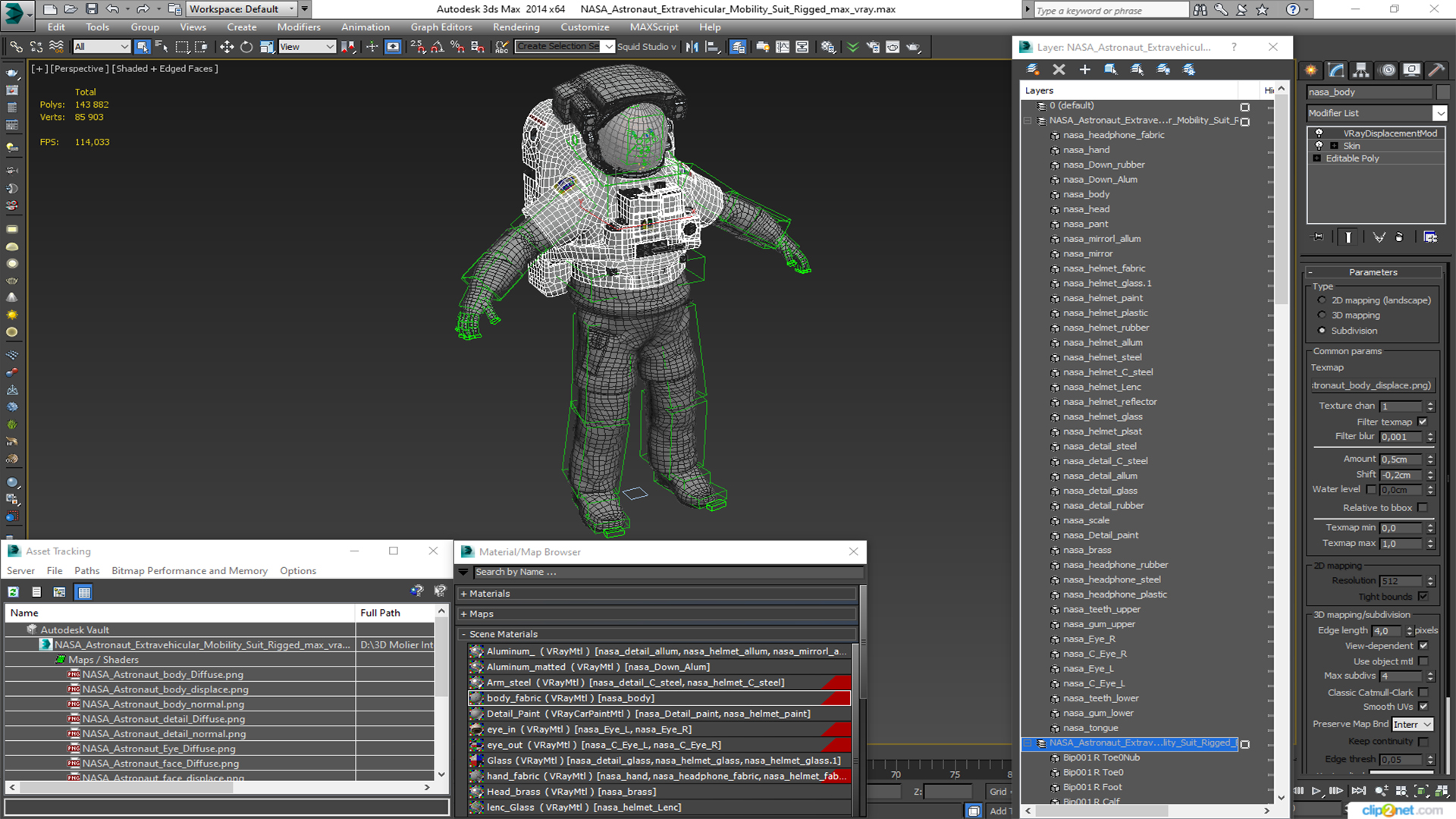Click the Angle Snap toggle icon
This screenshot has height=819, width=1456.
437,47
